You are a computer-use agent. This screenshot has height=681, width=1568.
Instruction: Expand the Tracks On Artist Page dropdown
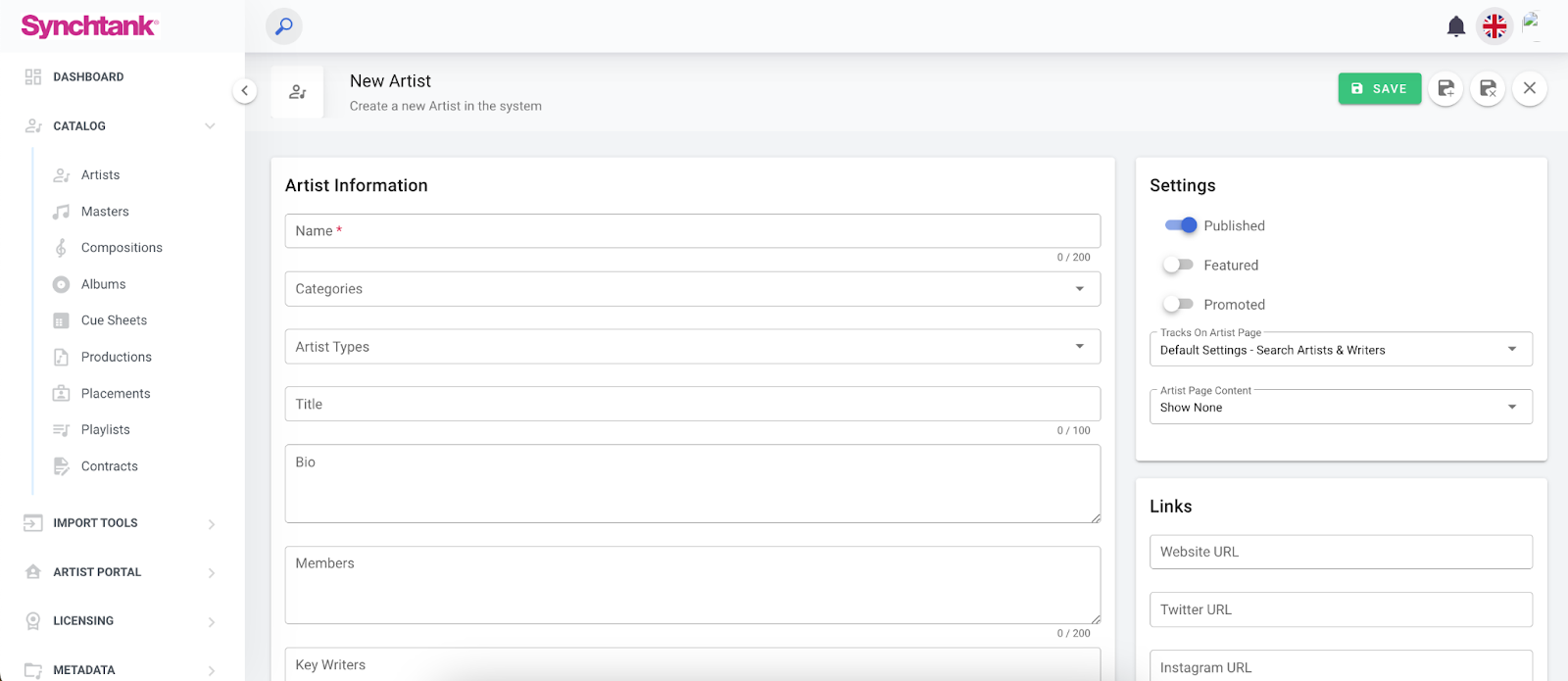tap(1340, 350)
